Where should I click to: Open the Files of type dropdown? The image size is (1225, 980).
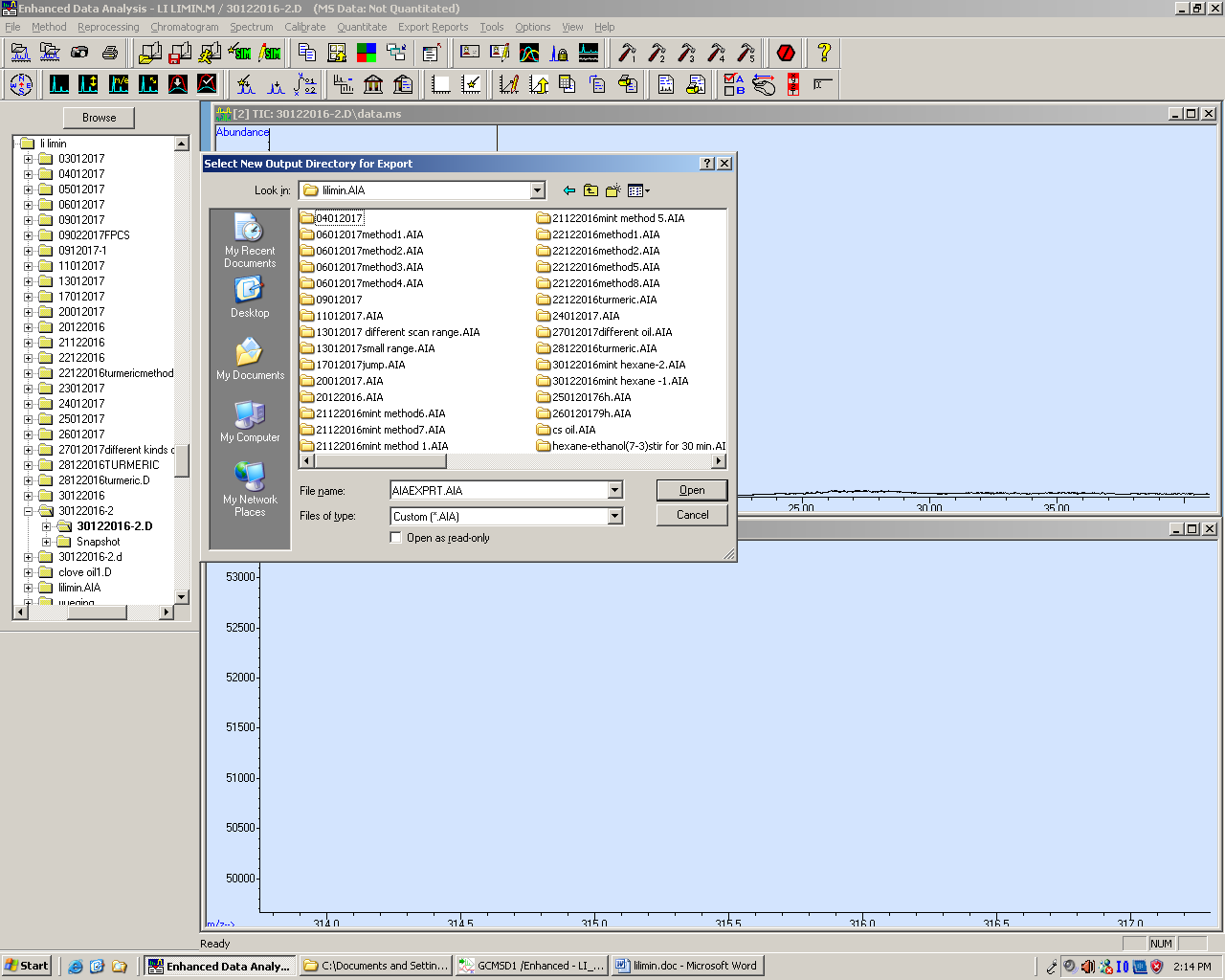(x=614, y=517)
